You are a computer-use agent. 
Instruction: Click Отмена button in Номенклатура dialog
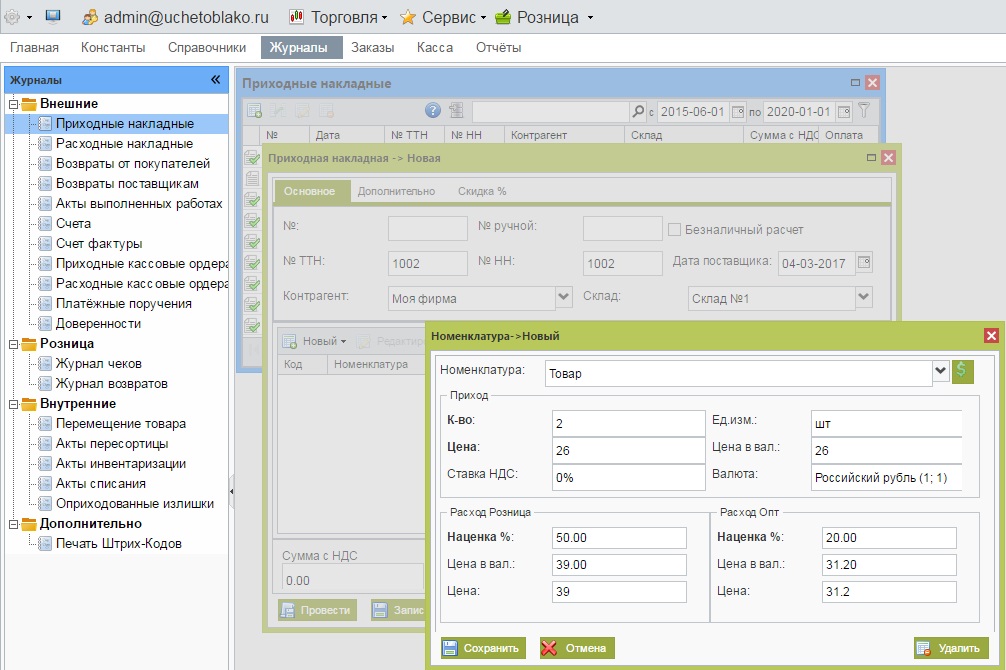tap(577, 648)
